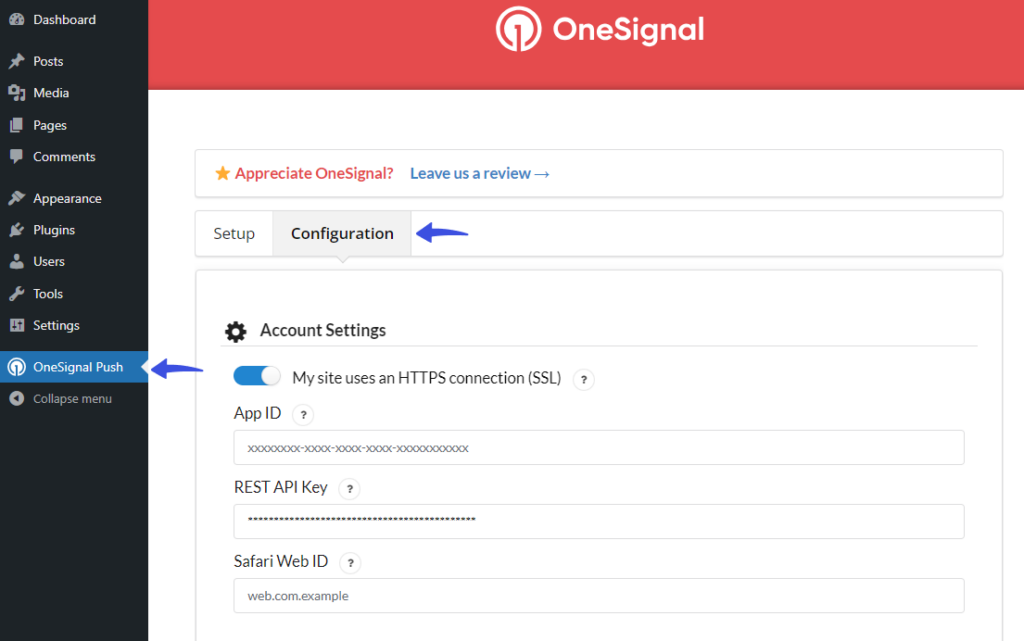Click the My site uses an HTTPS label
The height and width of the screenshot is (641, 1024).
click(x=426, y=378)
